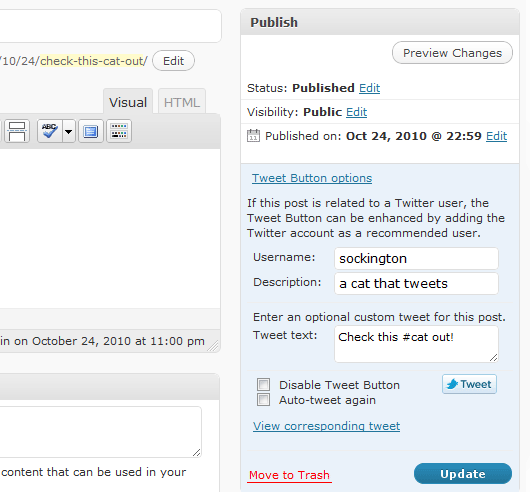This screenshot has width=530, height=492.
Task: Open the Tweet Button options link
Action: (x=312, y=178)
